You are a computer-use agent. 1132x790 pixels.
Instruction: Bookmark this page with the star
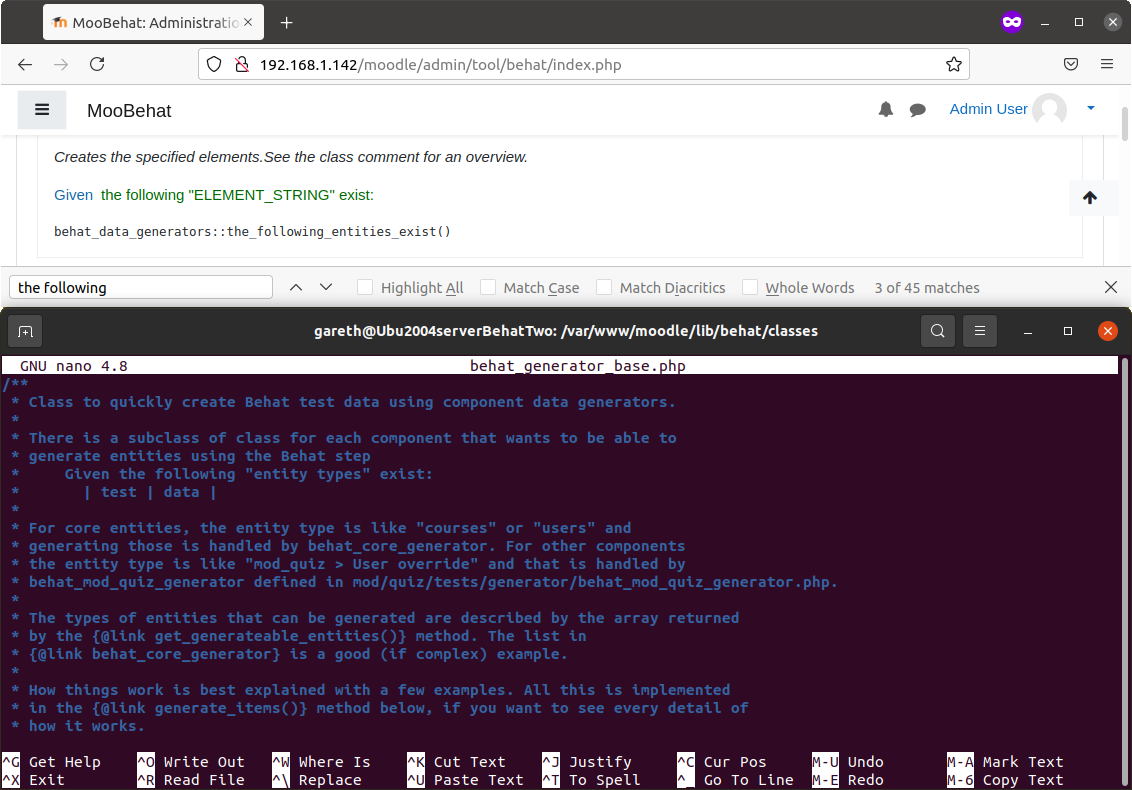pos(954,64)
